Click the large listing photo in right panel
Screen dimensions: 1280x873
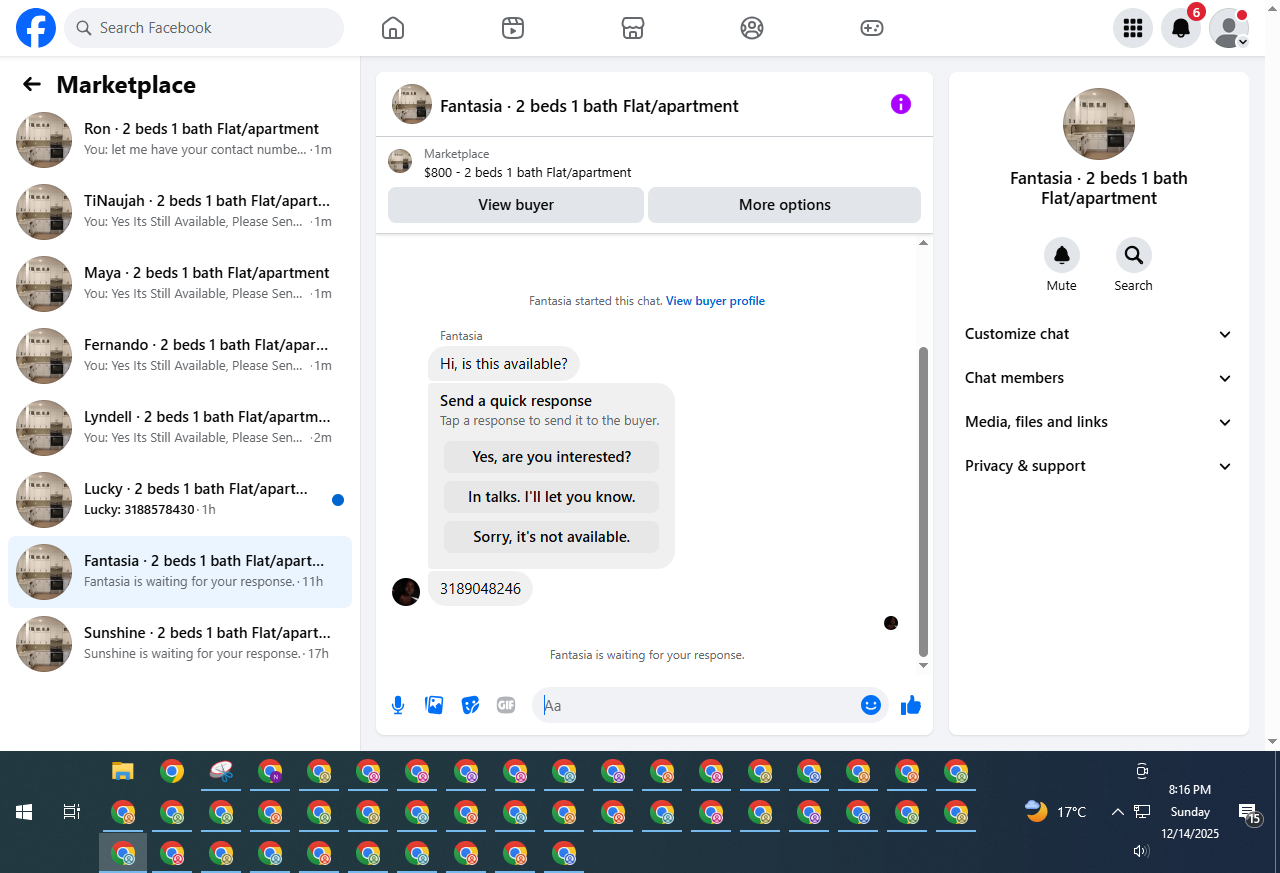(x=1099, y=124)
